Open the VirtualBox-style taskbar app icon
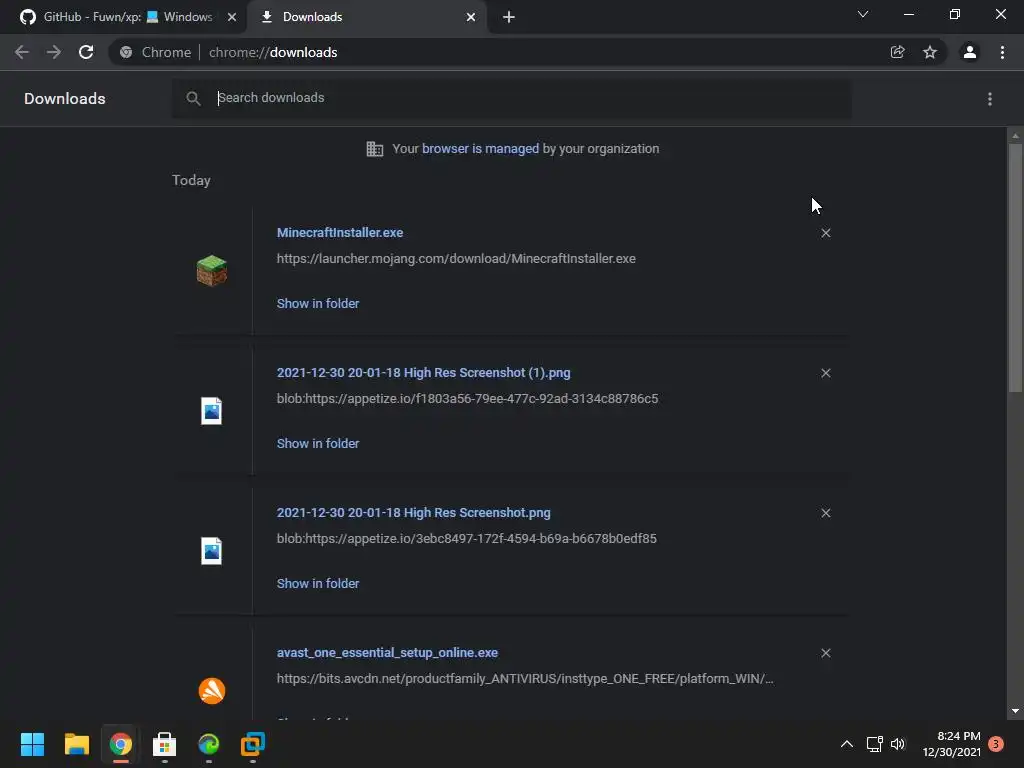1024x768 pixels. click(253, 744)
